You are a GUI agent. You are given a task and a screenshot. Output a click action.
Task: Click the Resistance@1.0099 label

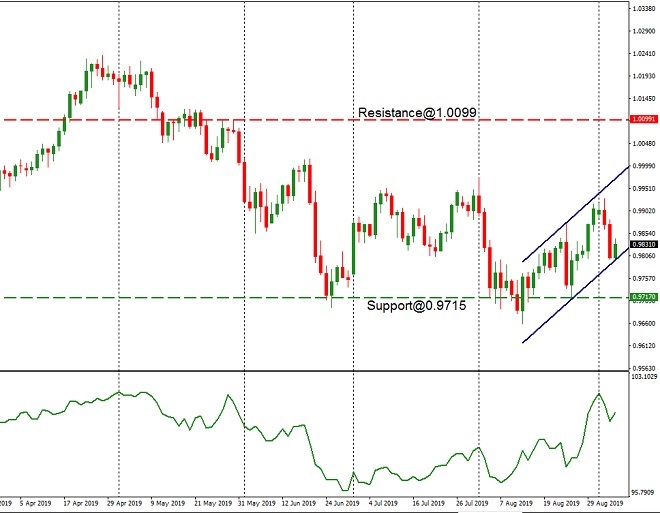pyautogui.click(x=417, y=112)
